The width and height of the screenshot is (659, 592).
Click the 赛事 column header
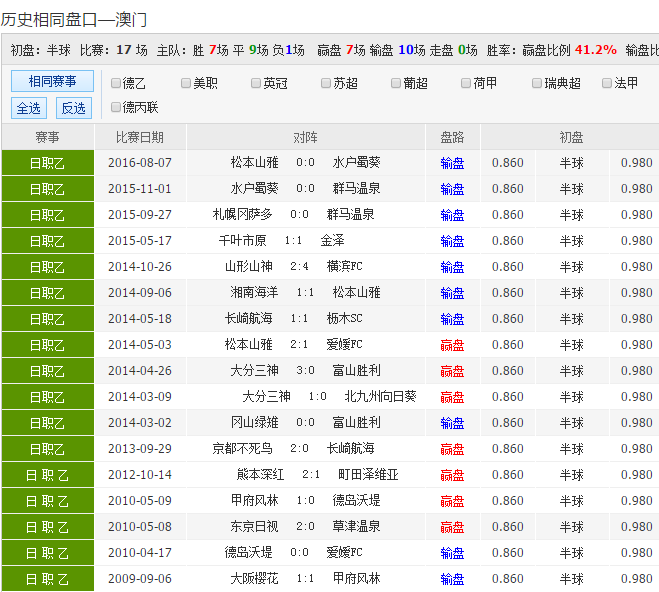(x=47, y=137)
